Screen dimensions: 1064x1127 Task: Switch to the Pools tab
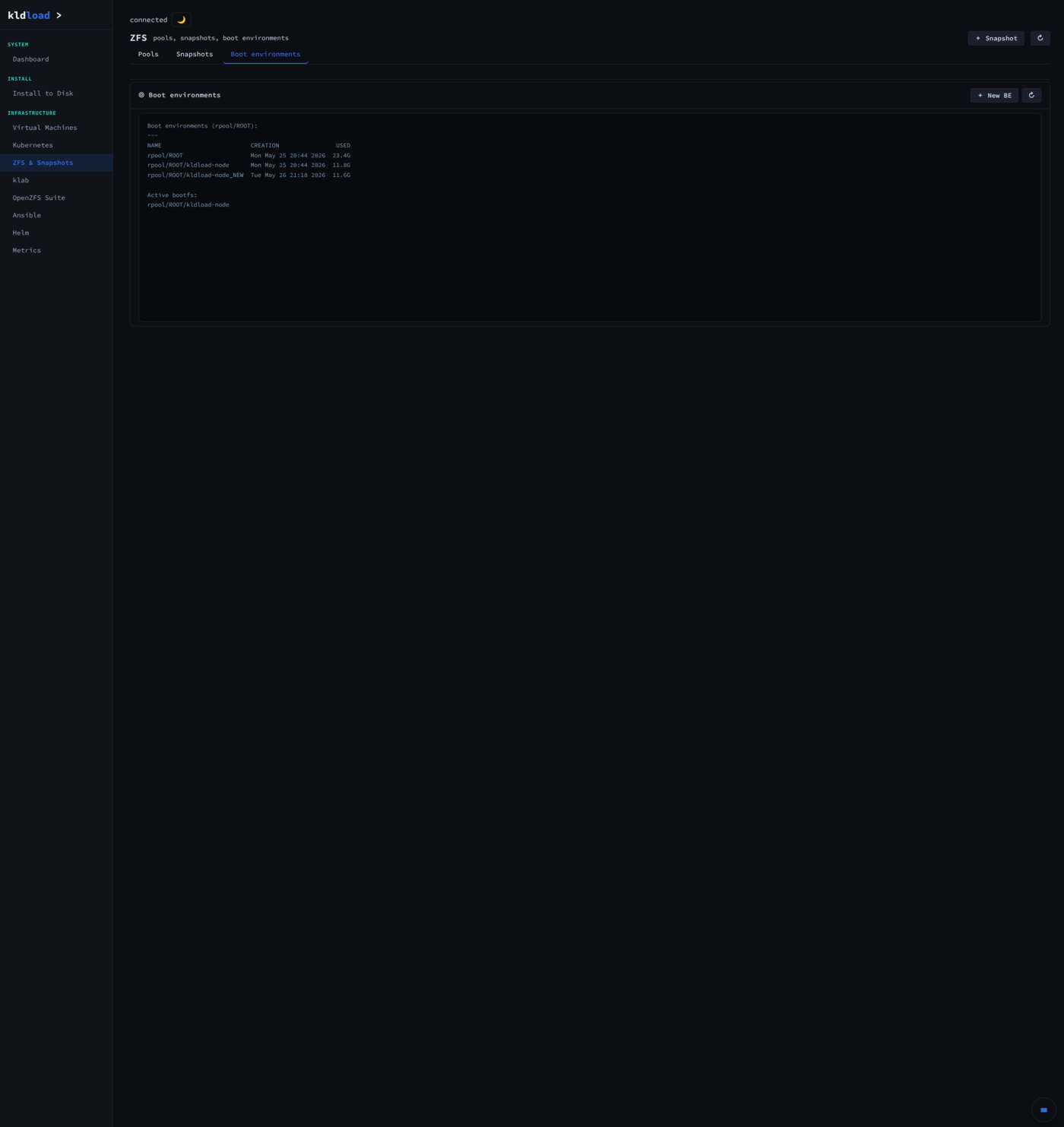(148, 54)
